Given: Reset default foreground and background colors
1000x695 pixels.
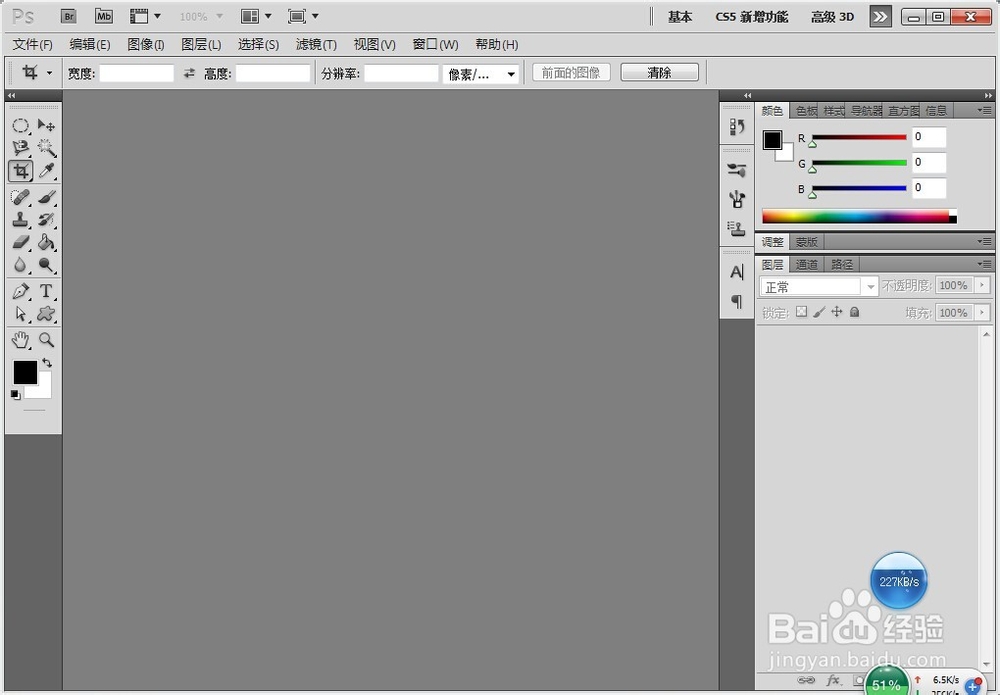Looking at the screenshot, I should [15, 395].
